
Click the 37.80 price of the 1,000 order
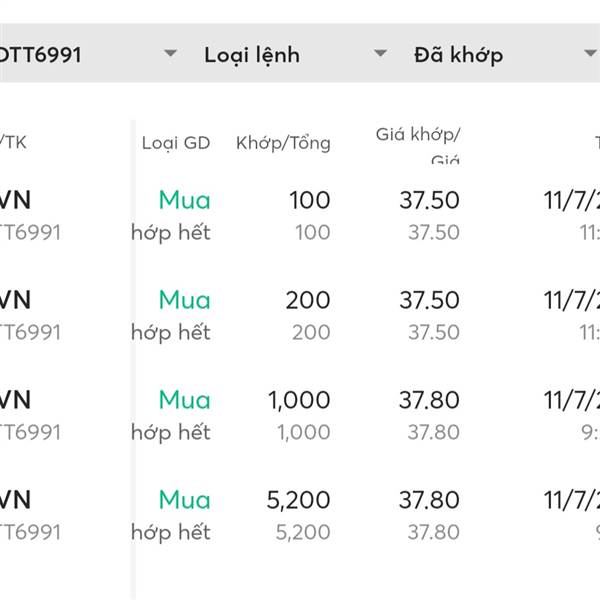coord(429,400)
